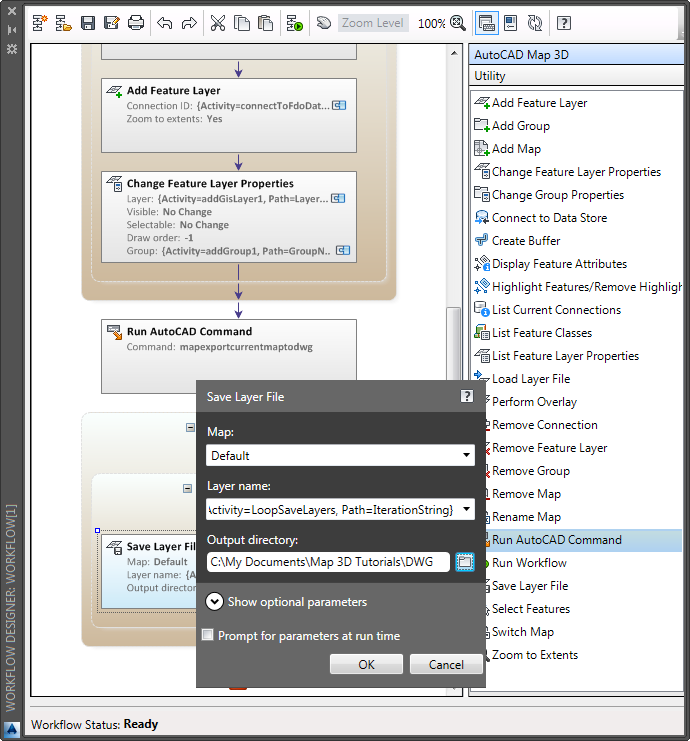Toggle the activity panel icon highlighted in the toolbar

(x=486, y=23)
